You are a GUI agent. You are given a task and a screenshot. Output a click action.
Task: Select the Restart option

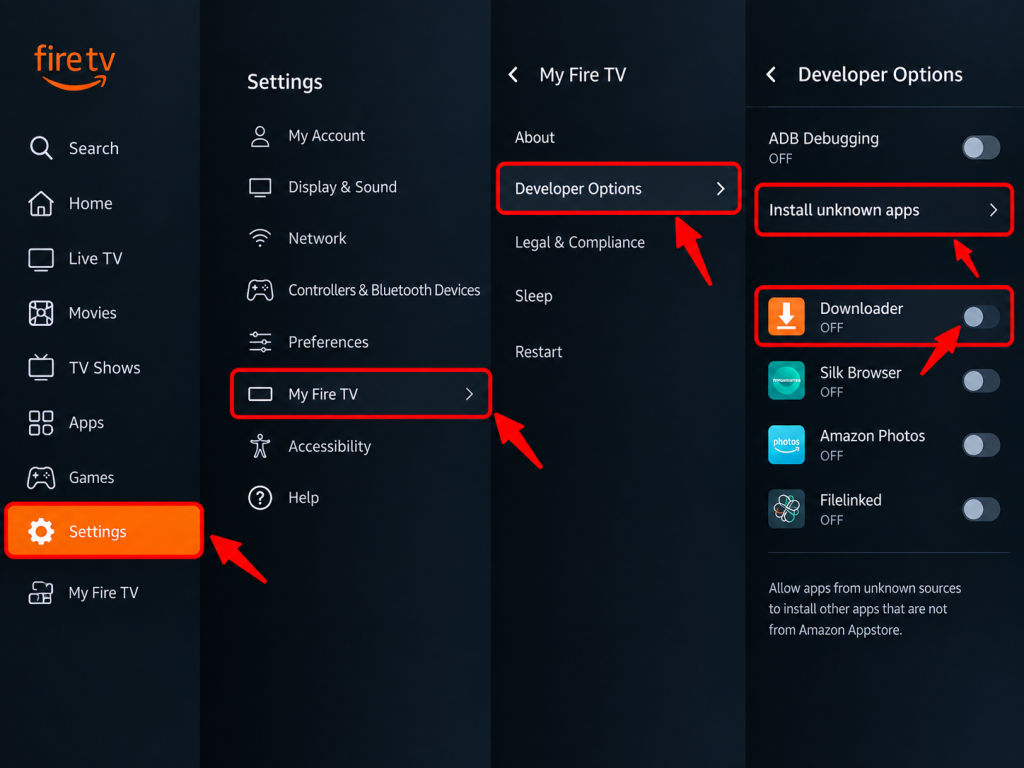(538, 352)
